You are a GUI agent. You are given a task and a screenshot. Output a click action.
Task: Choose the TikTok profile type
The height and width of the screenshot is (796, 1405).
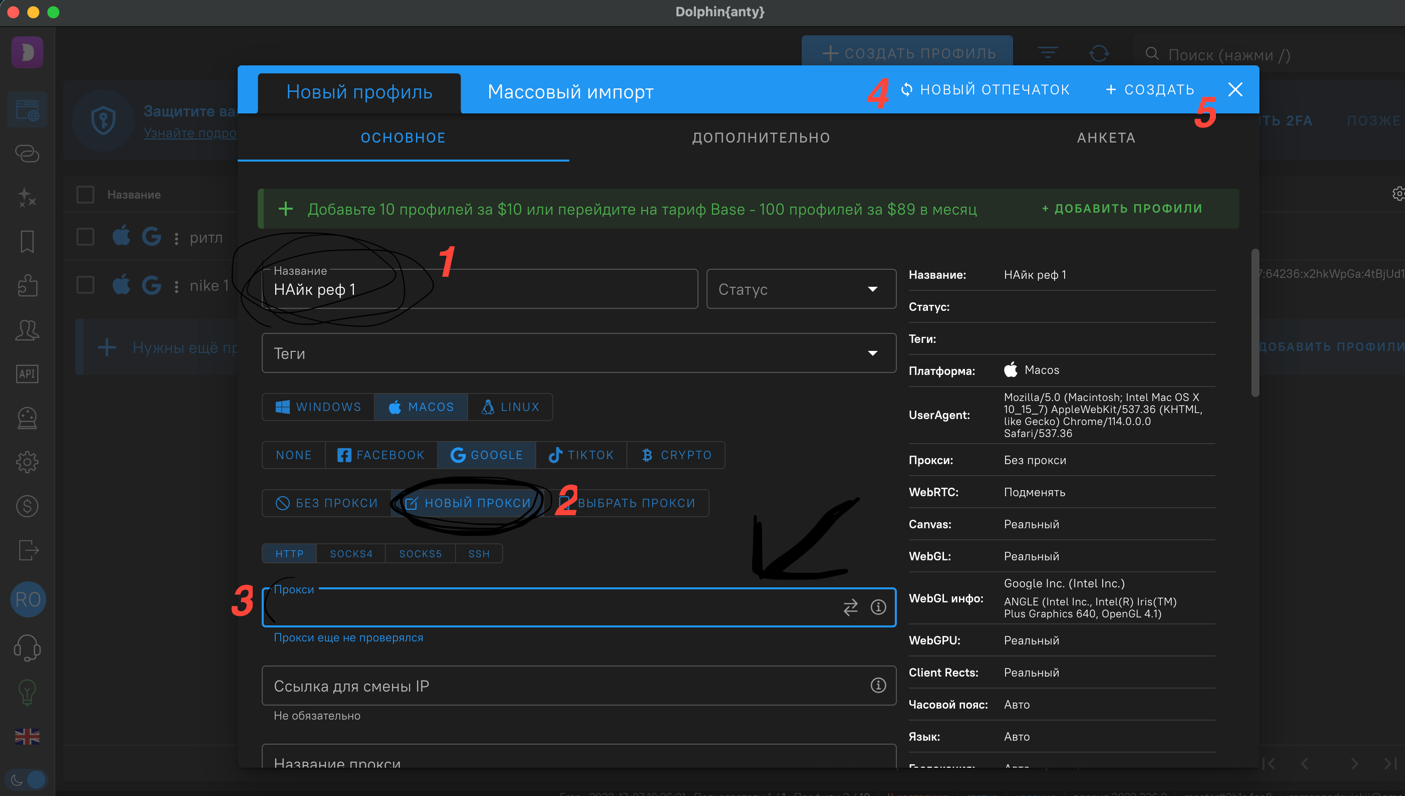(x=581, y=455)
